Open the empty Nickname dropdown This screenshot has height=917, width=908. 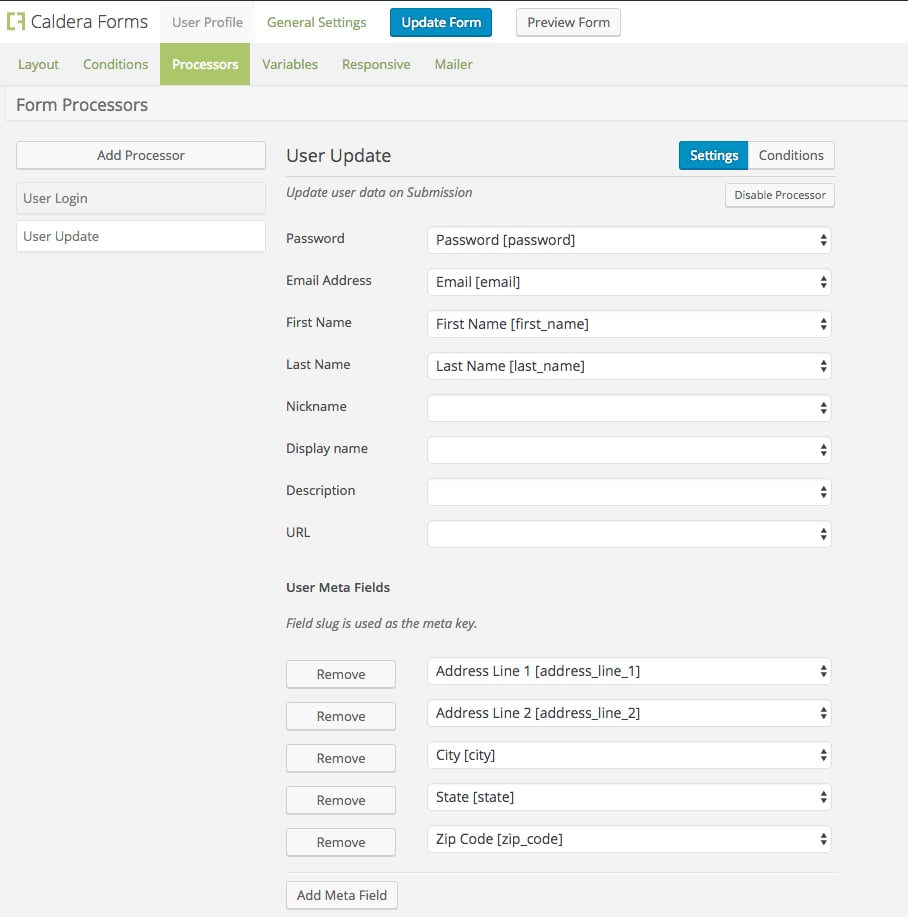click(629, 408)
